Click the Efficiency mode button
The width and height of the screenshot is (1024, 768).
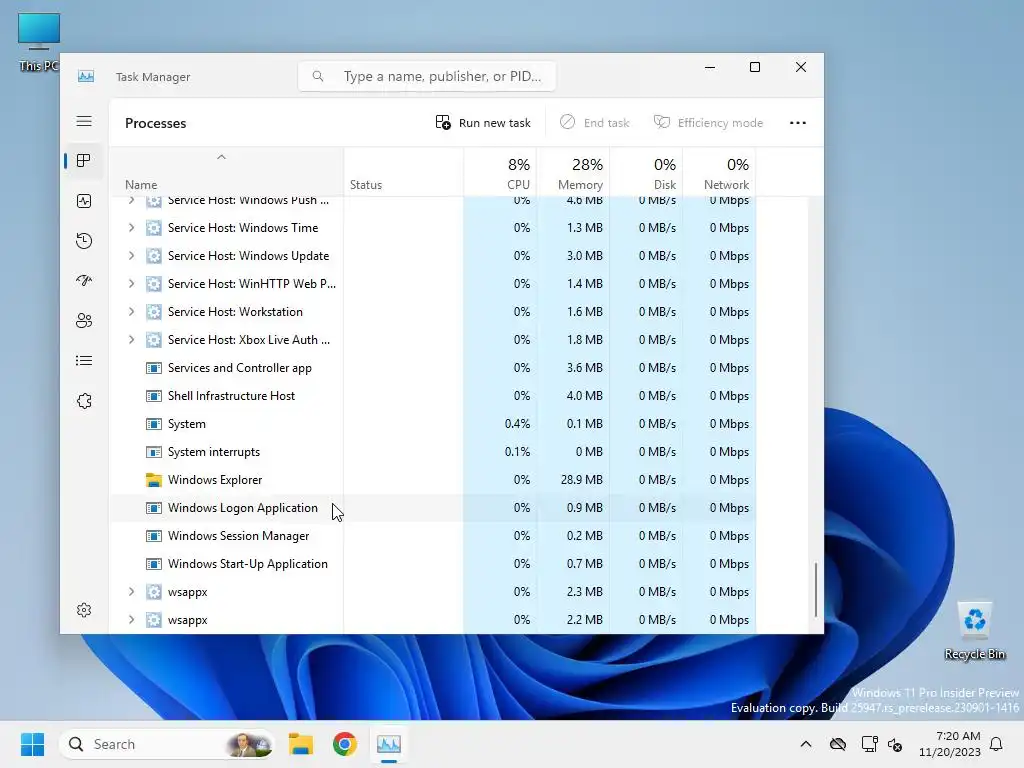[x=709, y=123]
